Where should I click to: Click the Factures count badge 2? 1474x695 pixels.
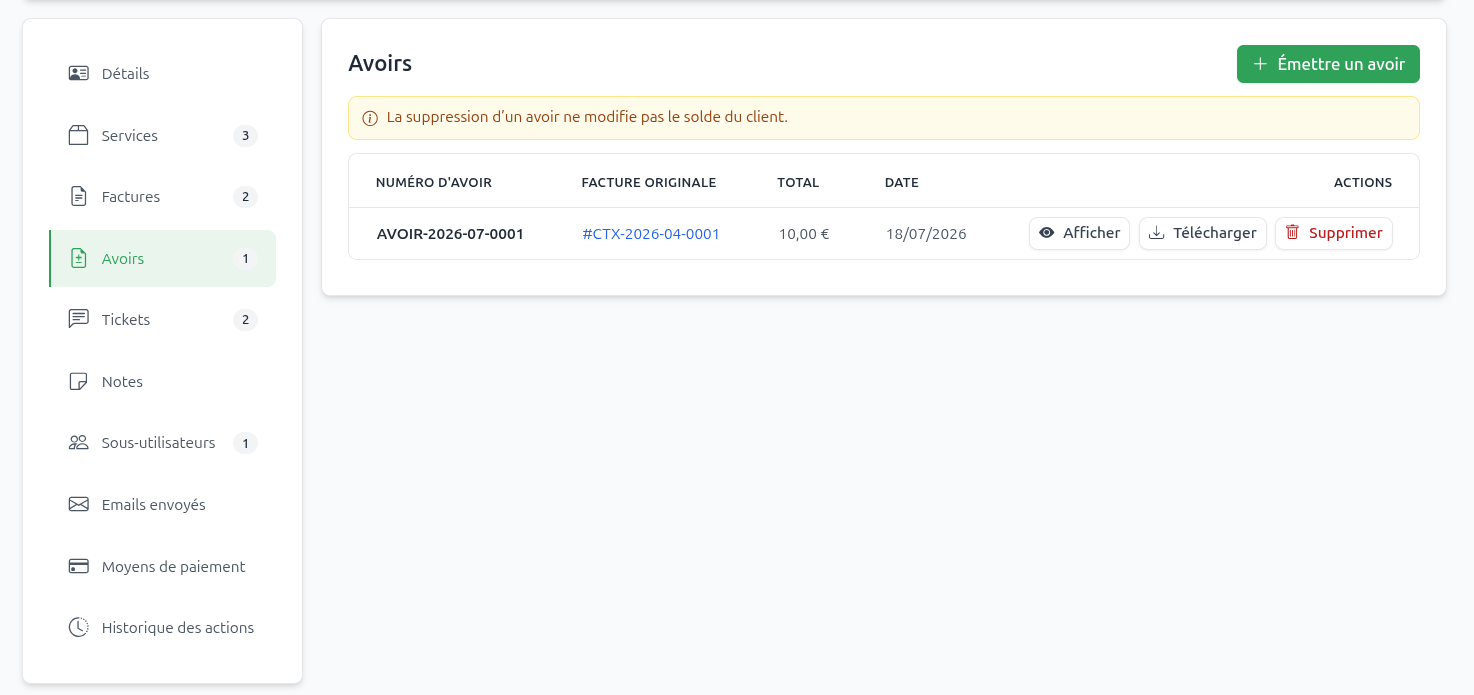click(x=245, y=197)
